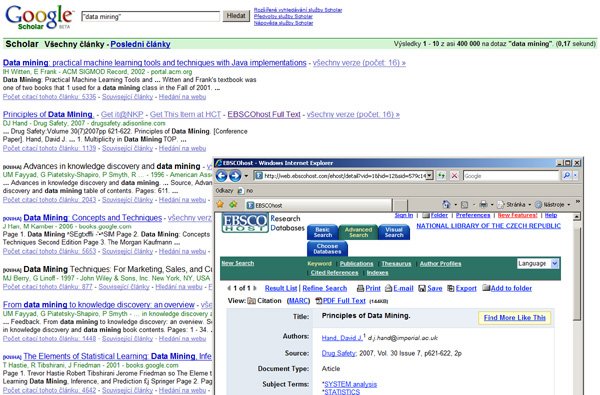Add page to favorites icon
The height and width of the screenshot is (395, 600).
[x=233, y=204]
